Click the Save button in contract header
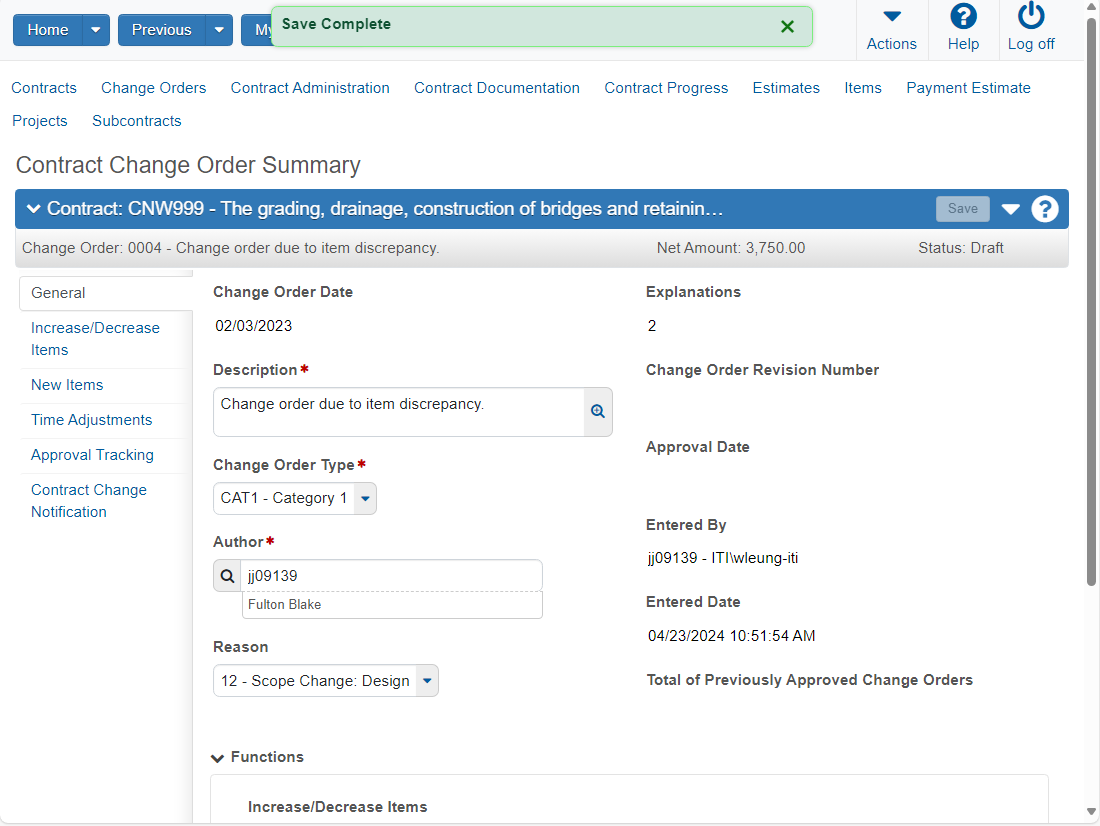 click(962, 208)
